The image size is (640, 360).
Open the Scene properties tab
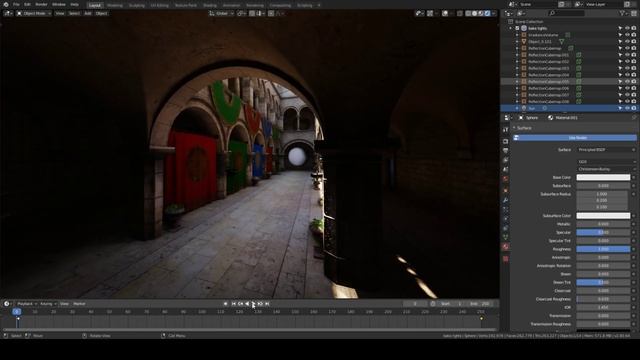tap(506, 169)
